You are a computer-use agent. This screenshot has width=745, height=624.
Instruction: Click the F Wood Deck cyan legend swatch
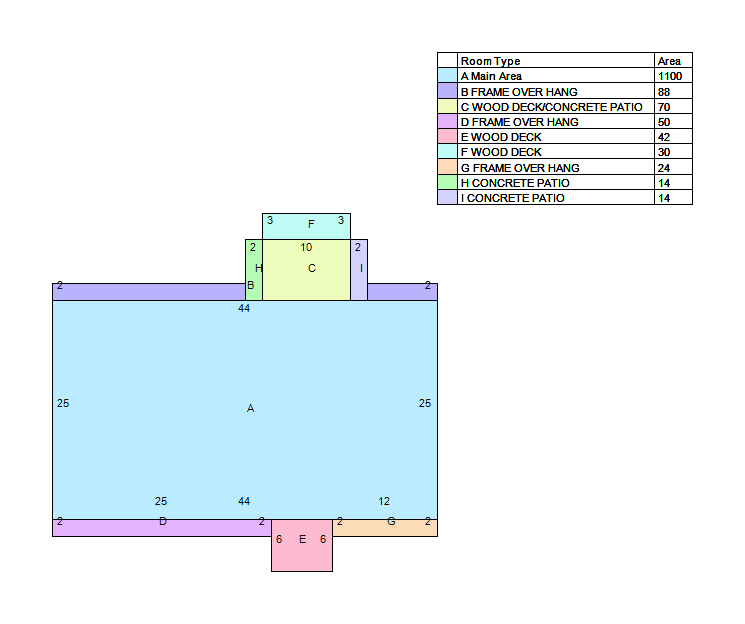pos(447,152)
